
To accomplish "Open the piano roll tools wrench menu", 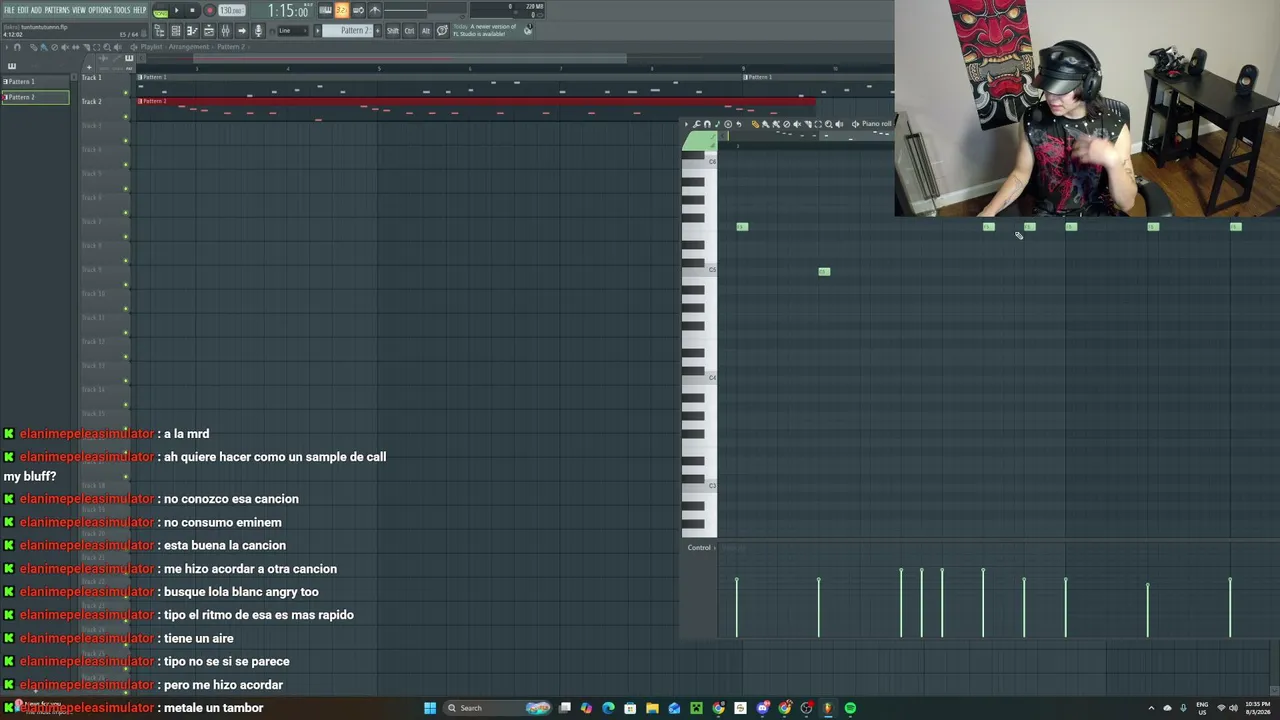I will click(697, 124).
